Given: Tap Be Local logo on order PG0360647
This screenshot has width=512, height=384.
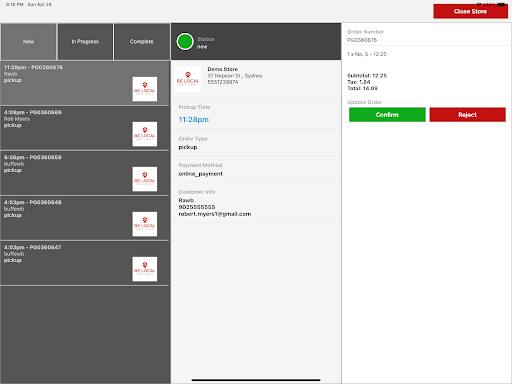Looking at the screenshot, I should click(145, 269).
